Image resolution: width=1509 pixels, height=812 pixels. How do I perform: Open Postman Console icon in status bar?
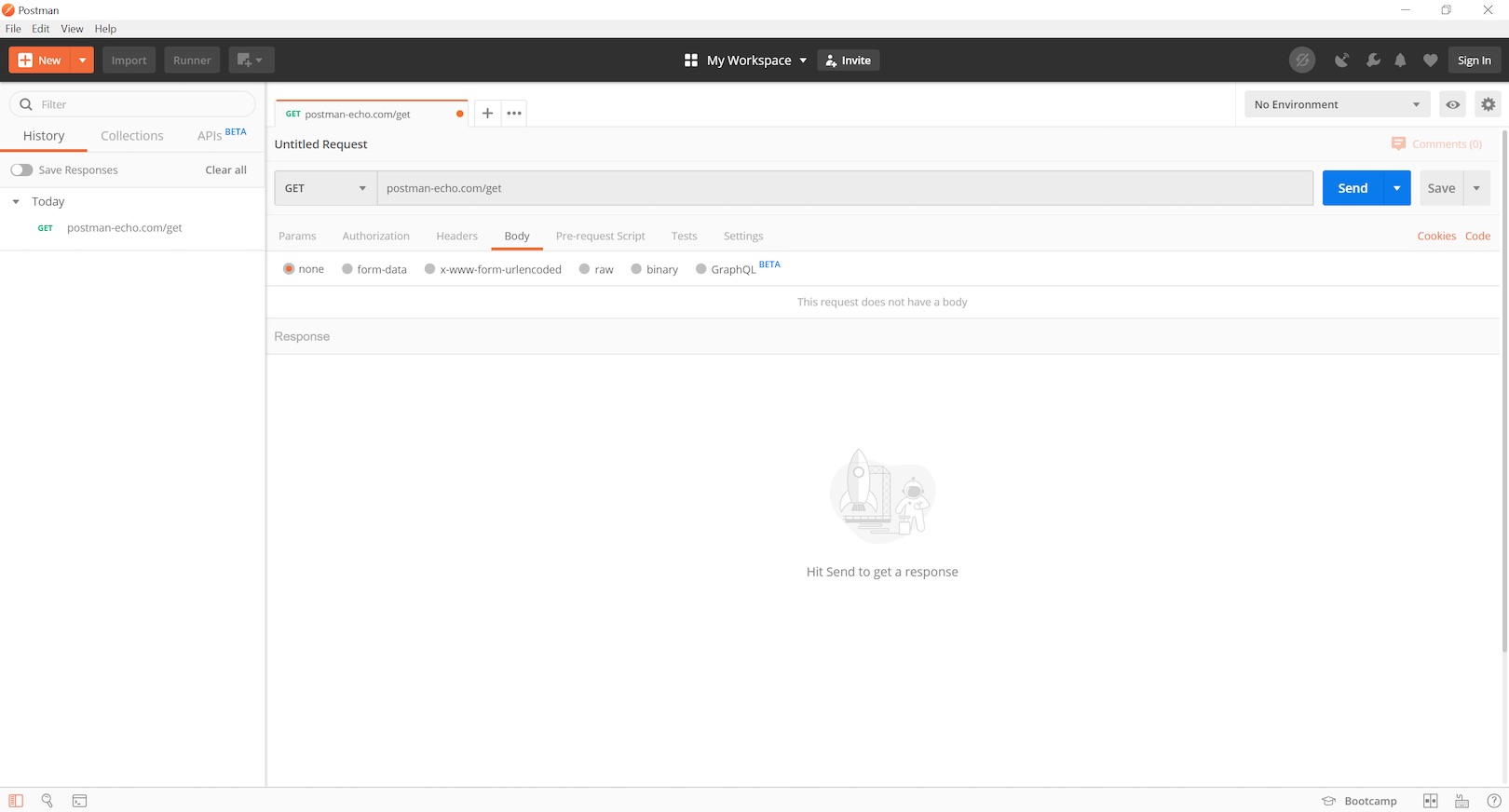[x=80, y=801]
